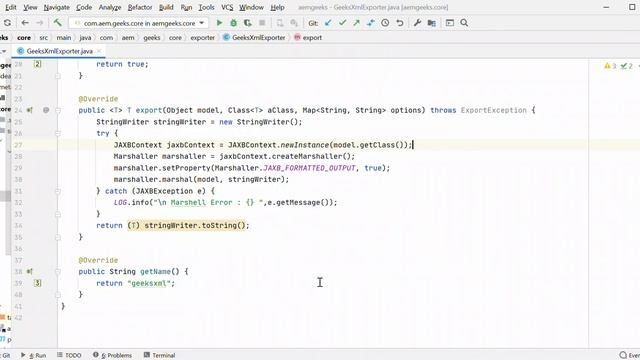Open the Help menu

point(278,7)
